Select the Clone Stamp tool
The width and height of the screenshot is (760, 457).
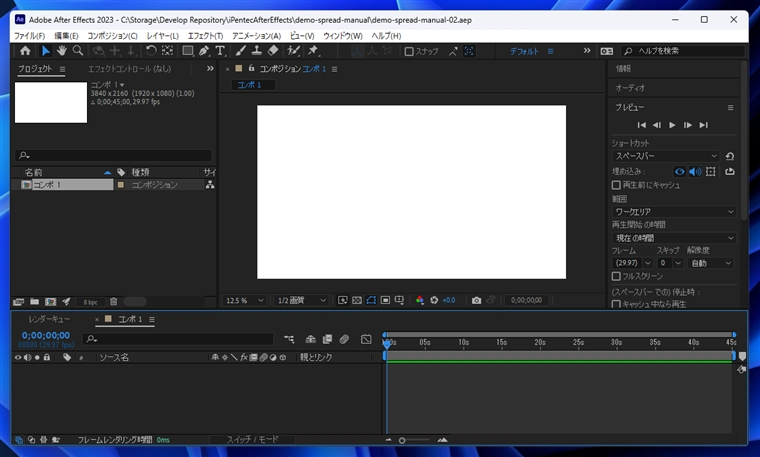click(x=257, y=50)
